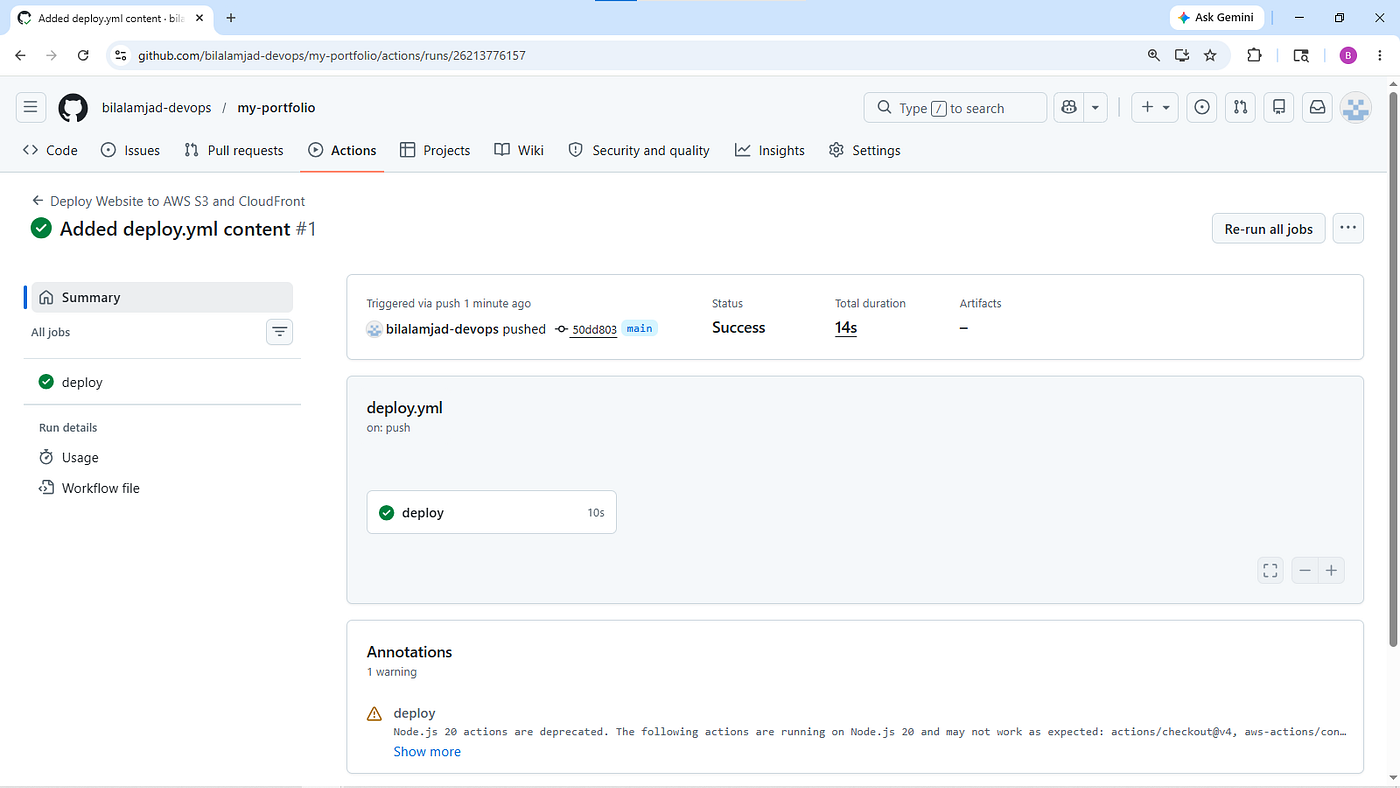Click Ask Gemini button
Viewport: 1400px width, 788px height.
pyautogui.click(x=1216, y=18)
